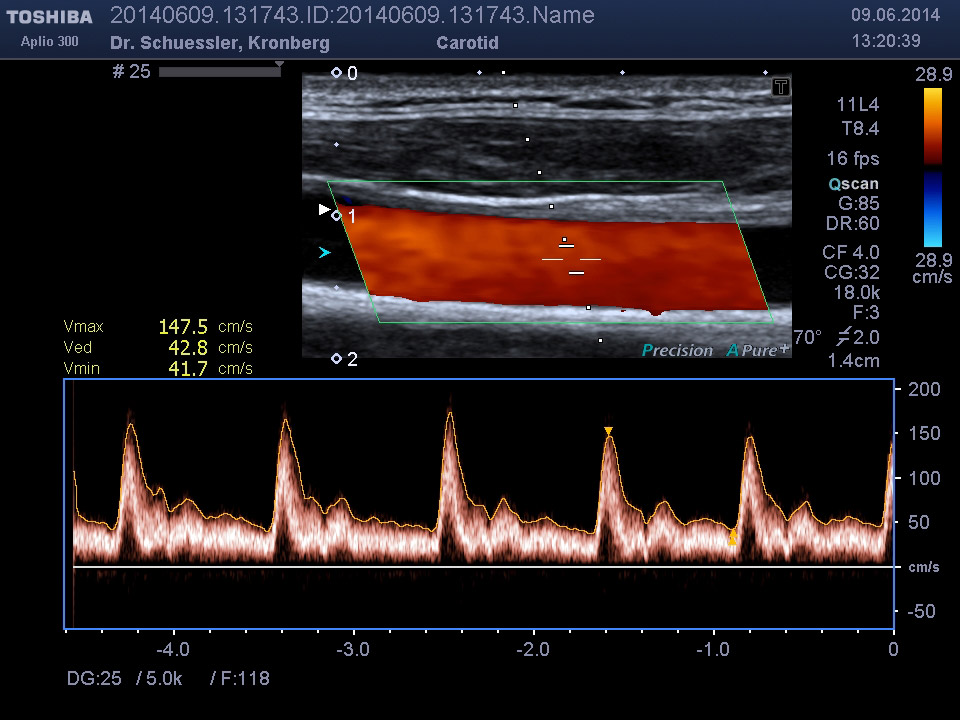Click the cyan Doppler gate depth arrow
Image resolution: width=960 pixels, height=720 pixels.
pyautogui.click(x=323, y=253)
